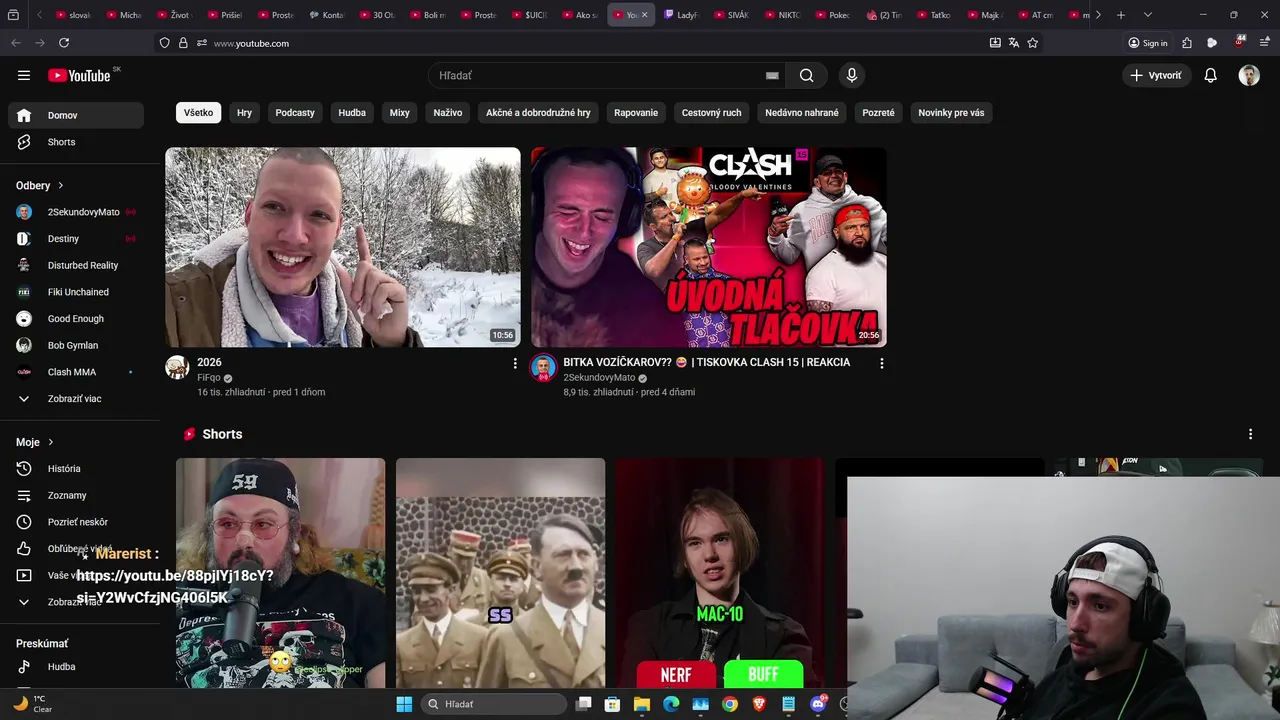Play the Clash úvodná tlačovka thumbnail
The width and height of the screenshot is (1280, 720).
(709, 247)
